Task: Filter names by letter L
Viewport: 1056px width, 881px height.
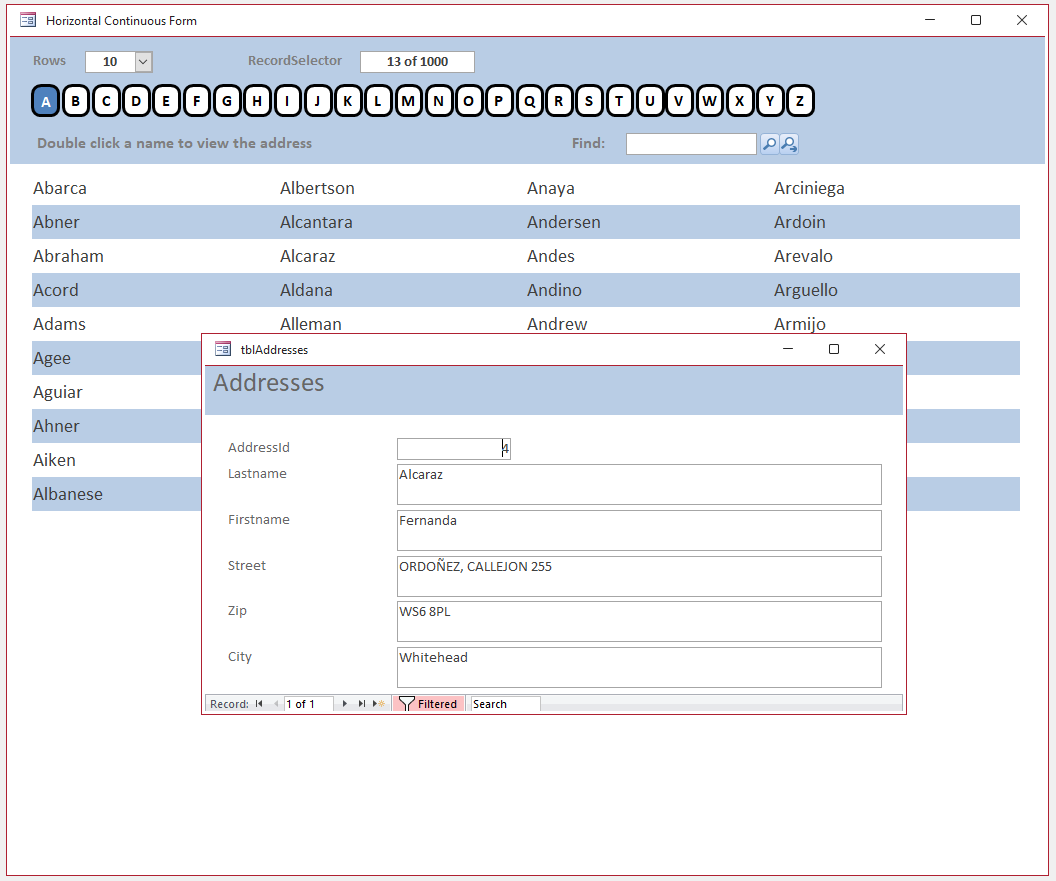Action: click(x=378, y=101)
